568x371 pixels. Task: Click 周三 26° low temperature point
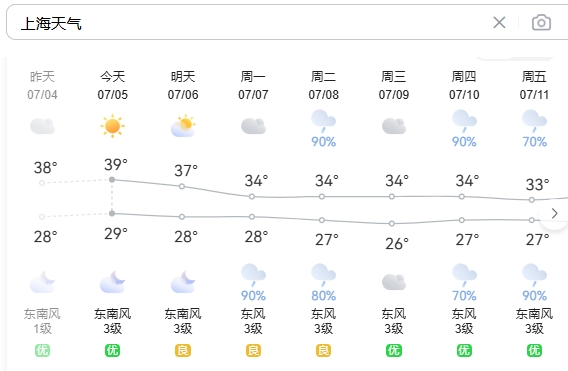[392, 224]
